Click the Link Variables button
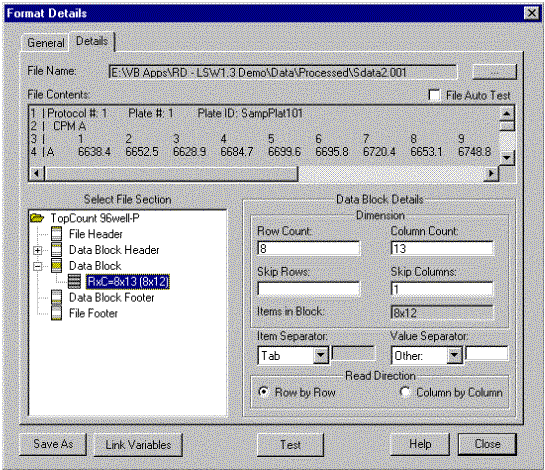 point(138,445)
